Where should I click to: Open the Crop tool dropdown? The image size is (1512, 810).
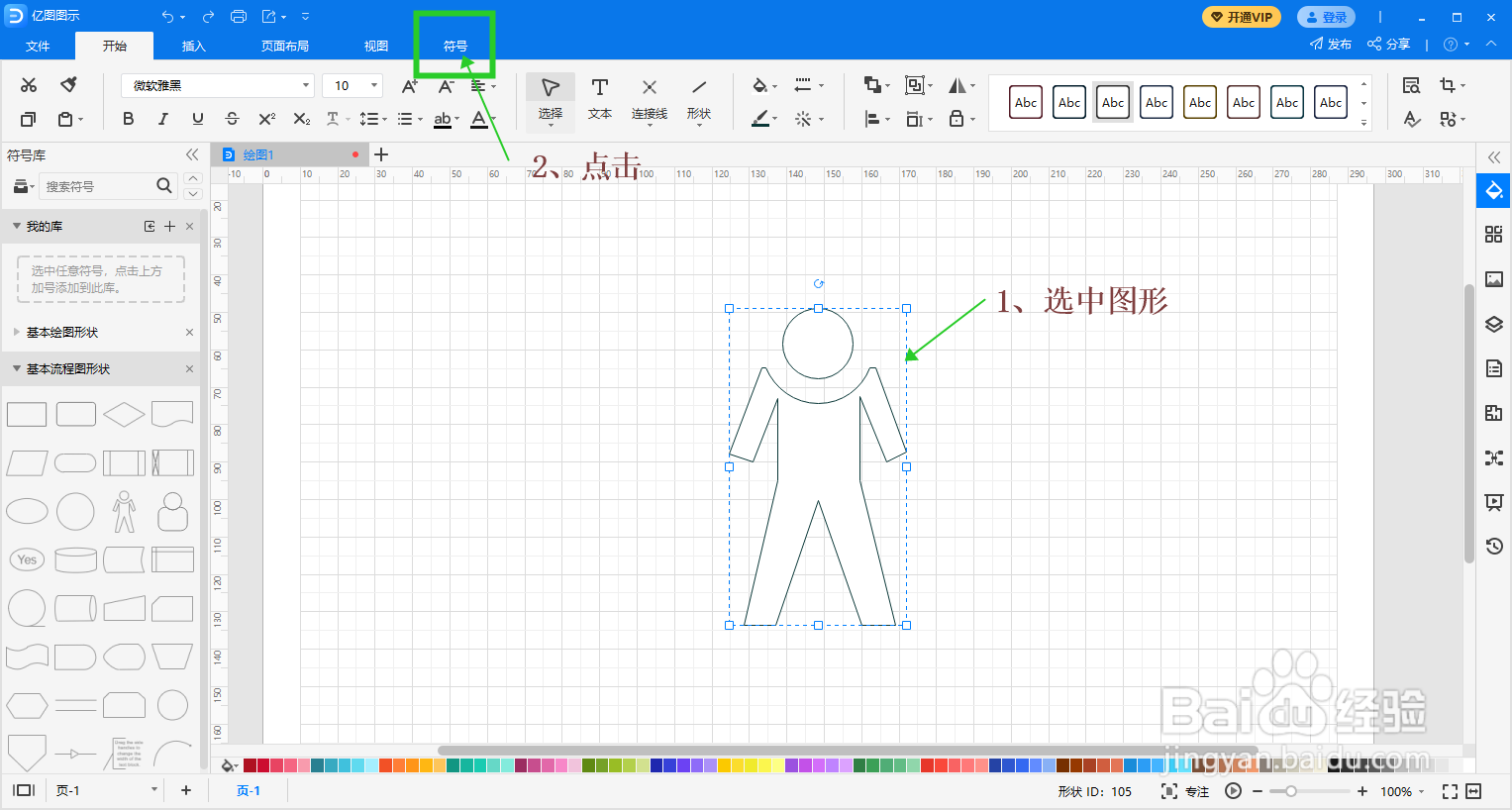pyautogui.click(x=1453, y=85)
